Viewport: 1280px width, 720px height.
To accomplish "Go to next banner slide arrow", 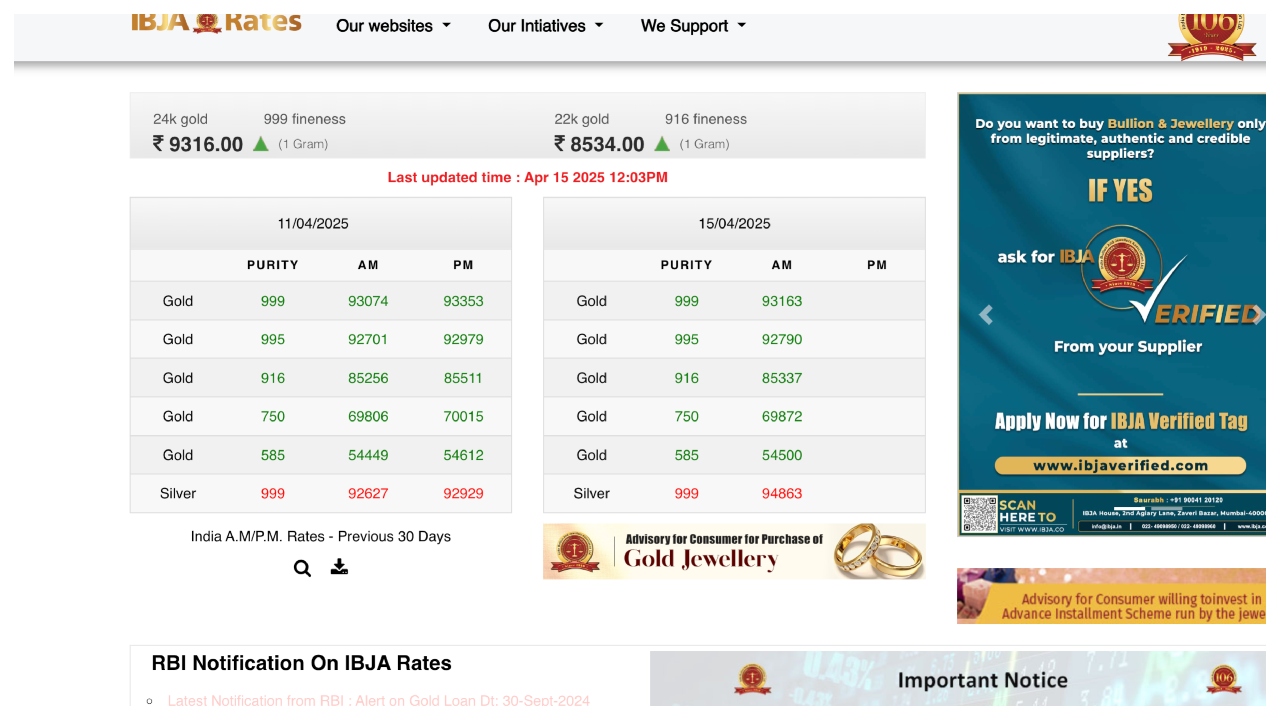I will point(1258,315).
